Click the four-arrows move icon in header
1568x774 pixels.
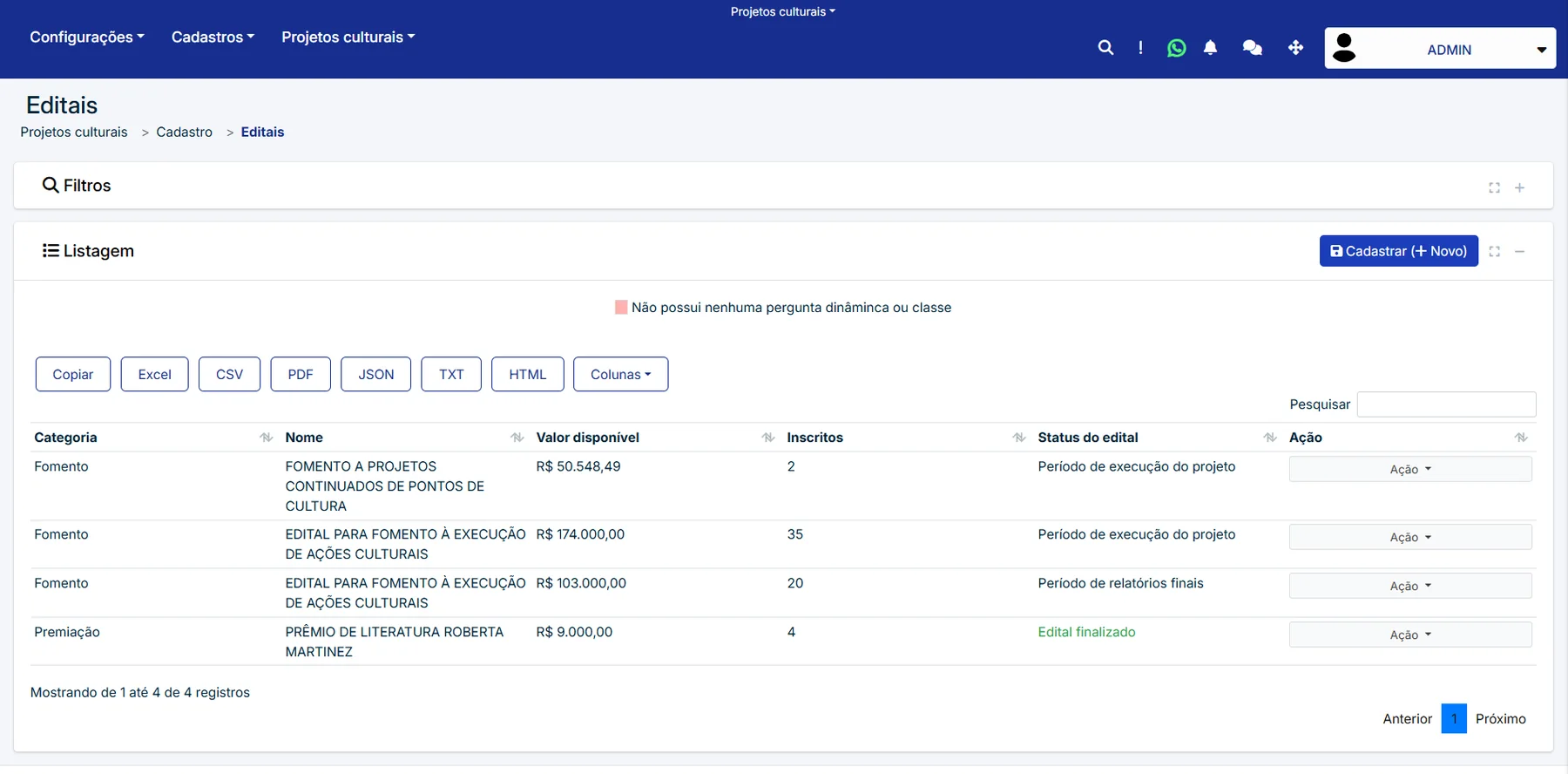click(1295, 48)
